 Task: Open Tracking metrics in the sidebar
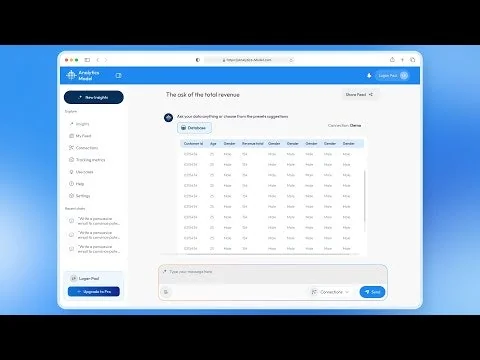[x=87, y=160]
